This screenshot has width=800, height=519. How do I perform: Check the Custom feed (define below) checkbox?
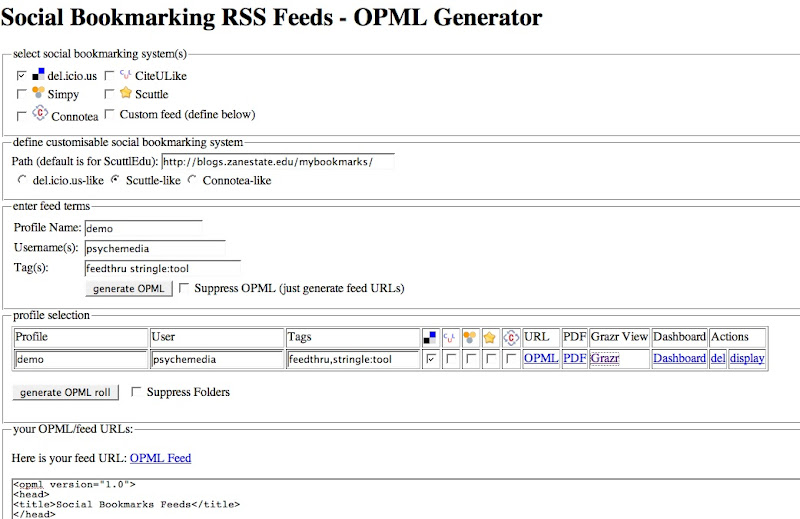[x=109, y=114]
